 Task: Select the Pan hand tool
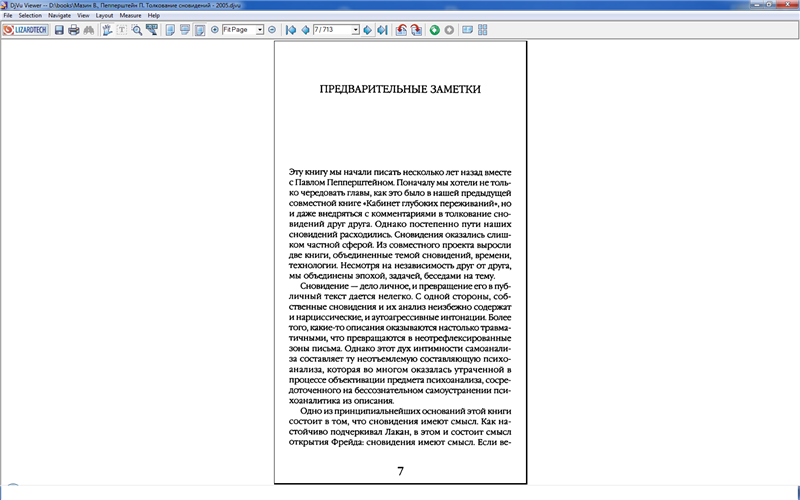(107, 30)
